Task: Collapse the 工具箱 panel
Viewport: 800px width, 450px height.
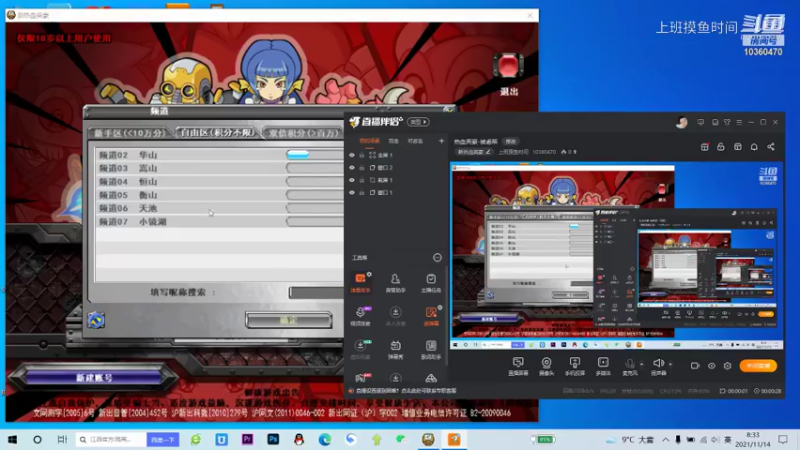Action: 437,258
